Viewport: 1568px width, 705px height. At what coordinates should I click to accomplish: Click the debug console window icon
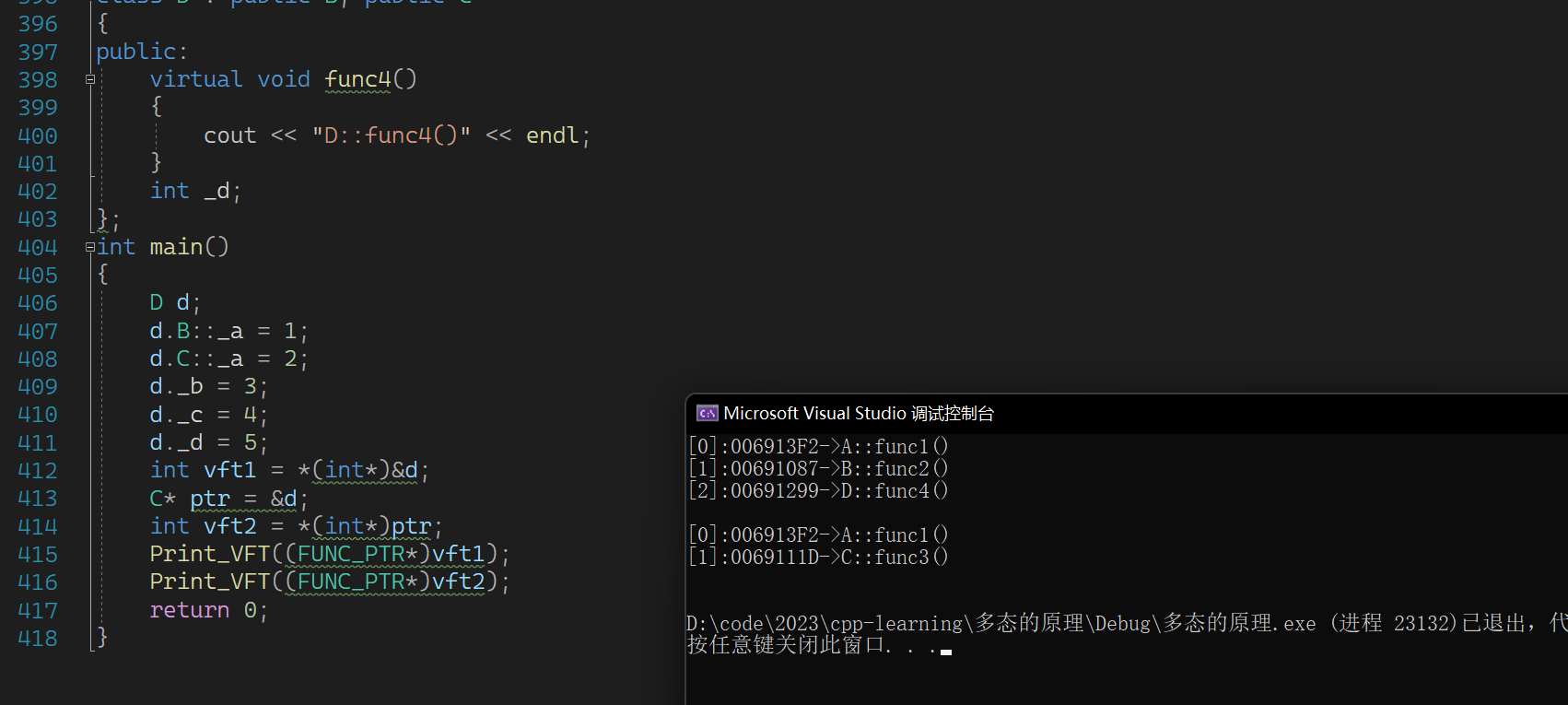pos(707,413)
